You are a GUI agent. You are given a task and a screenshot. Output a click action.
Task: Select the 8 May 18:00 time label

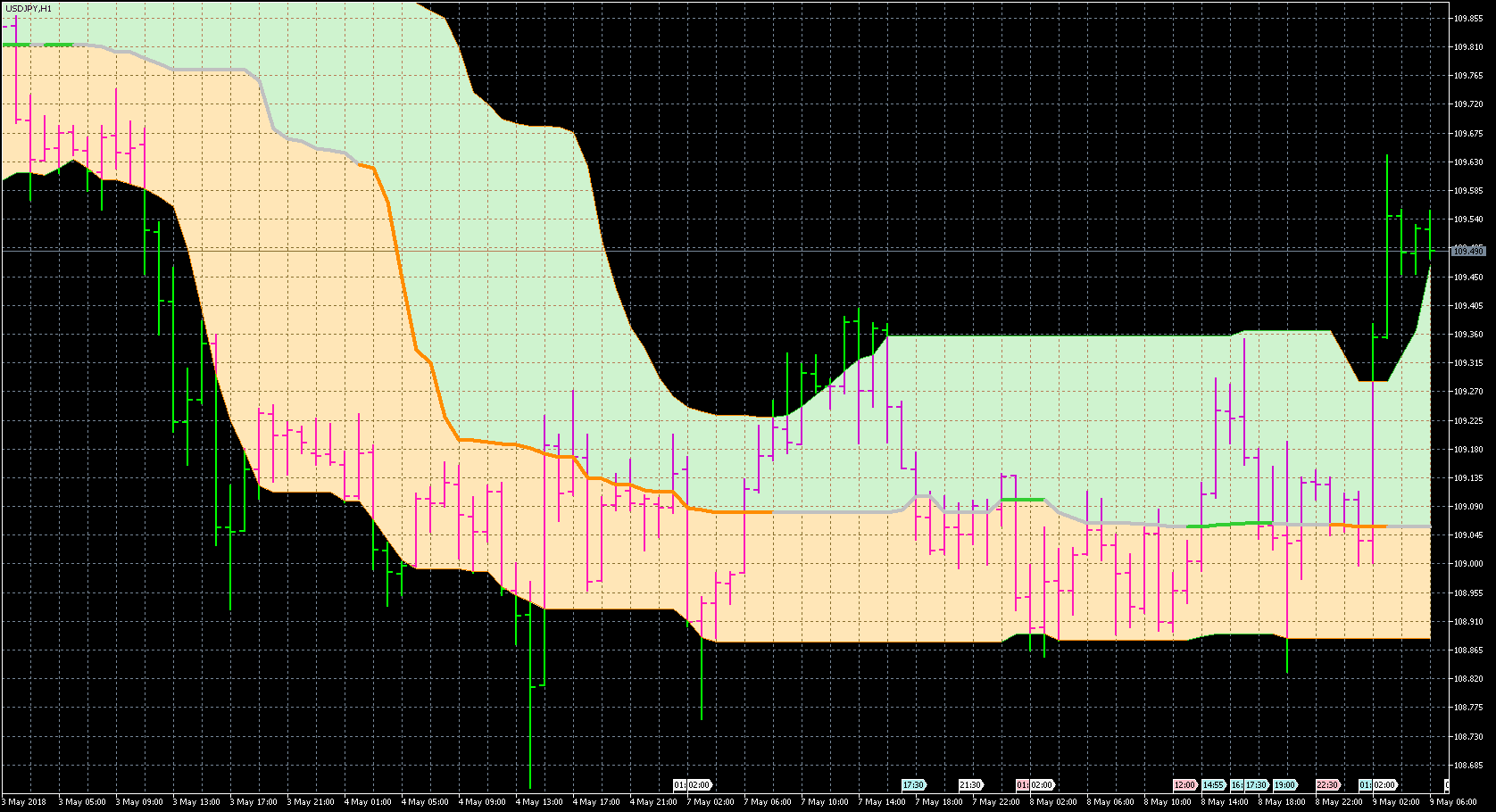(x=1282, y=802)
